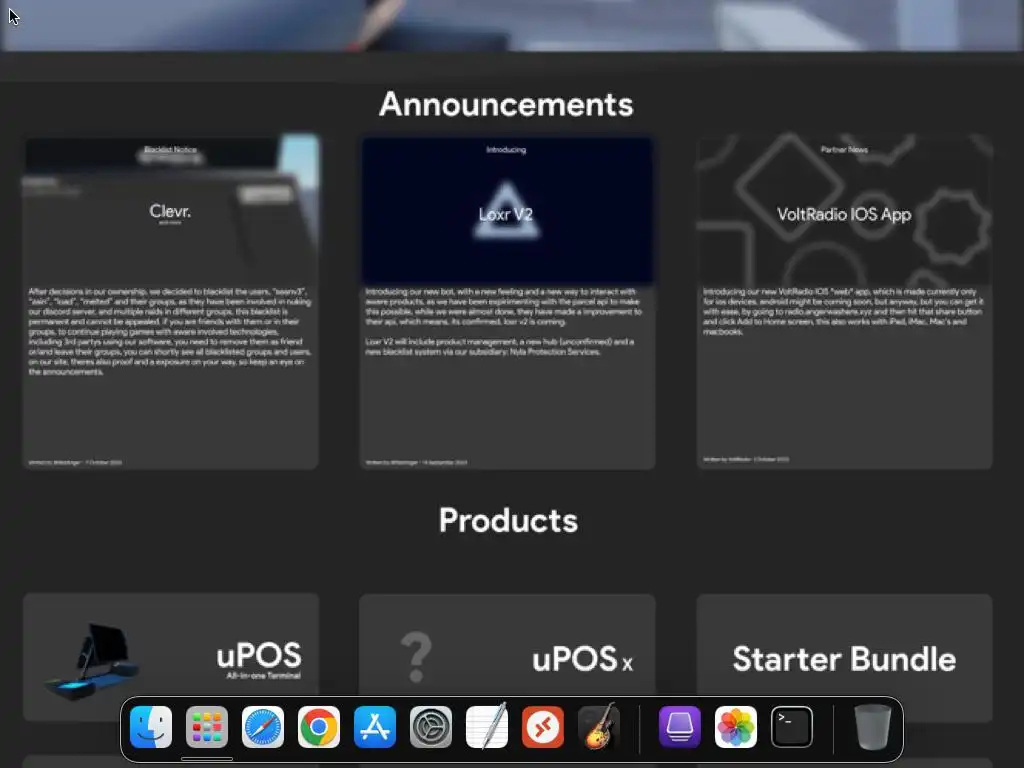This screenshot has height=768, width=1024.
Task: Click the Products section heading
Action: click(508, 520)
